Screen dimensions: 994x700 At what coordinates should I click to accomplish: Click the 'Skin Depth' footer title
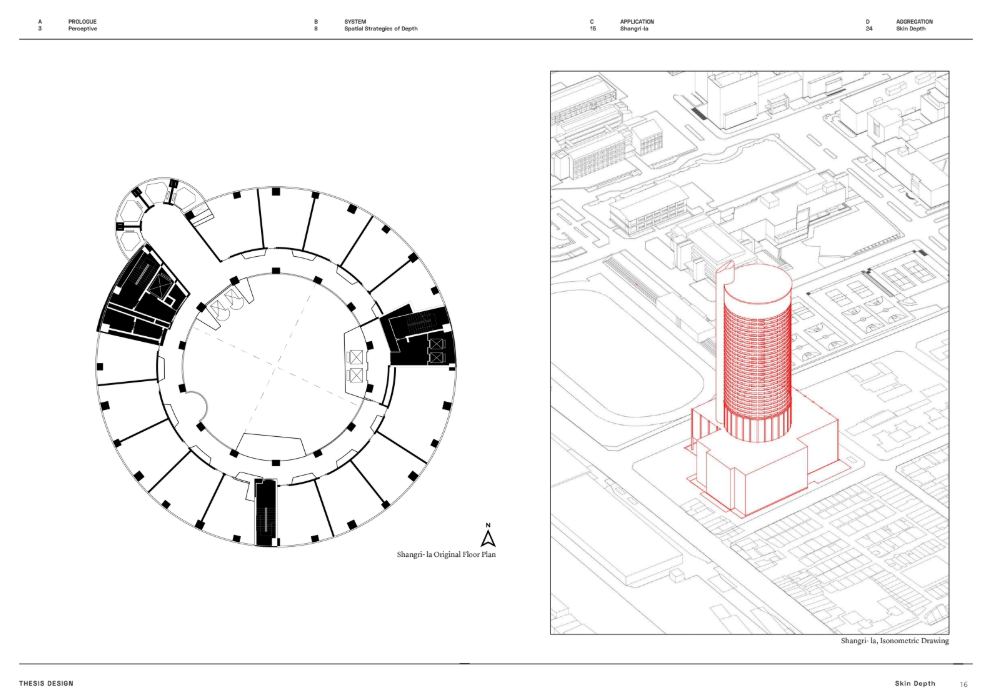[x=915, y=684]
